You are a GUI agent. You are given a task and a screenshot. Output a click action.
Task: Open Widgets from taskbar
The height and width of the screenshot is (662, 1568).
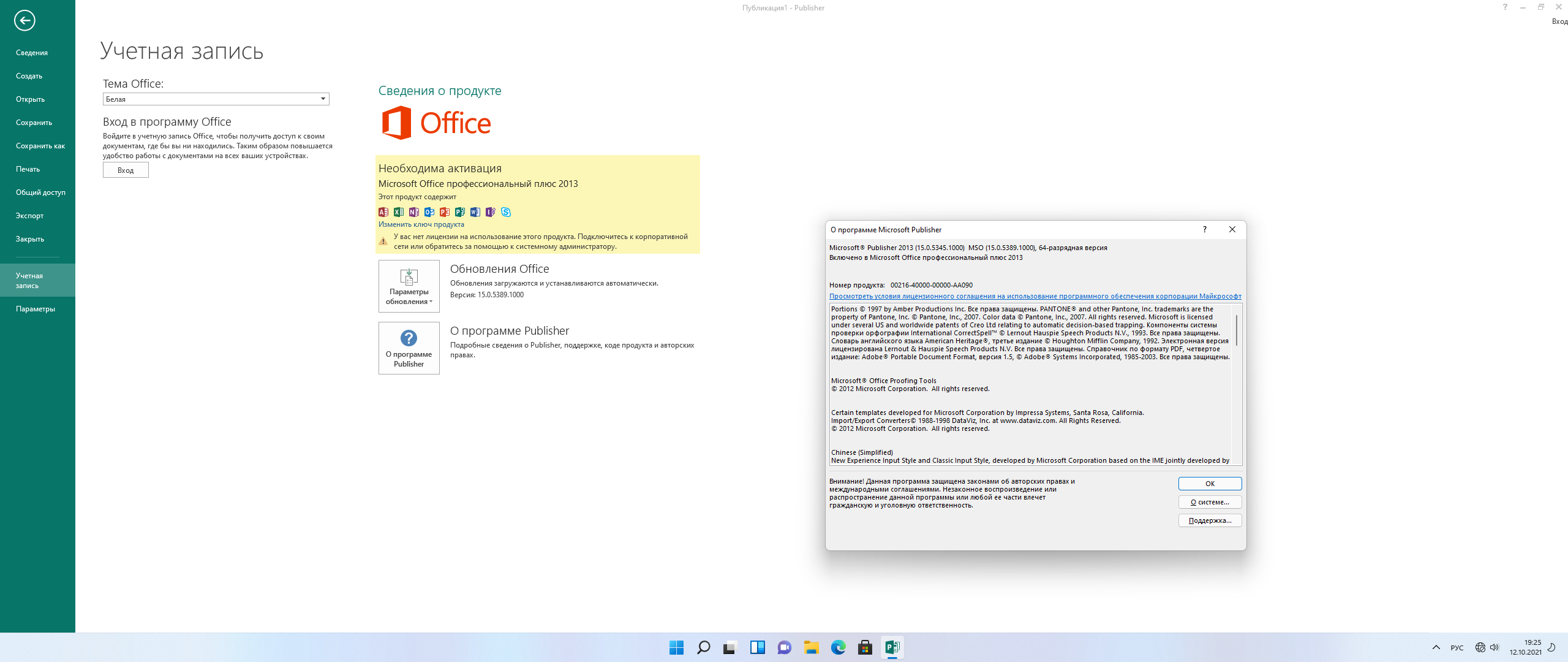click(758, 647)
